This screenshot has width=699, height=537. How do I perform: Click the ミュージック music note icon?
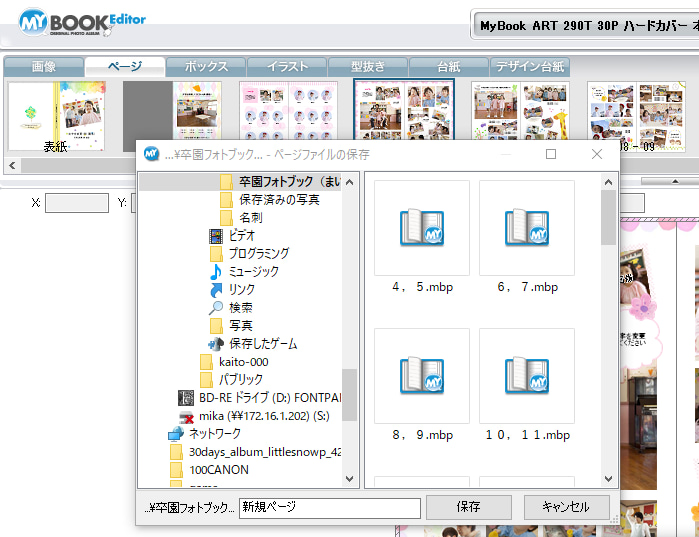click(216, 271)
